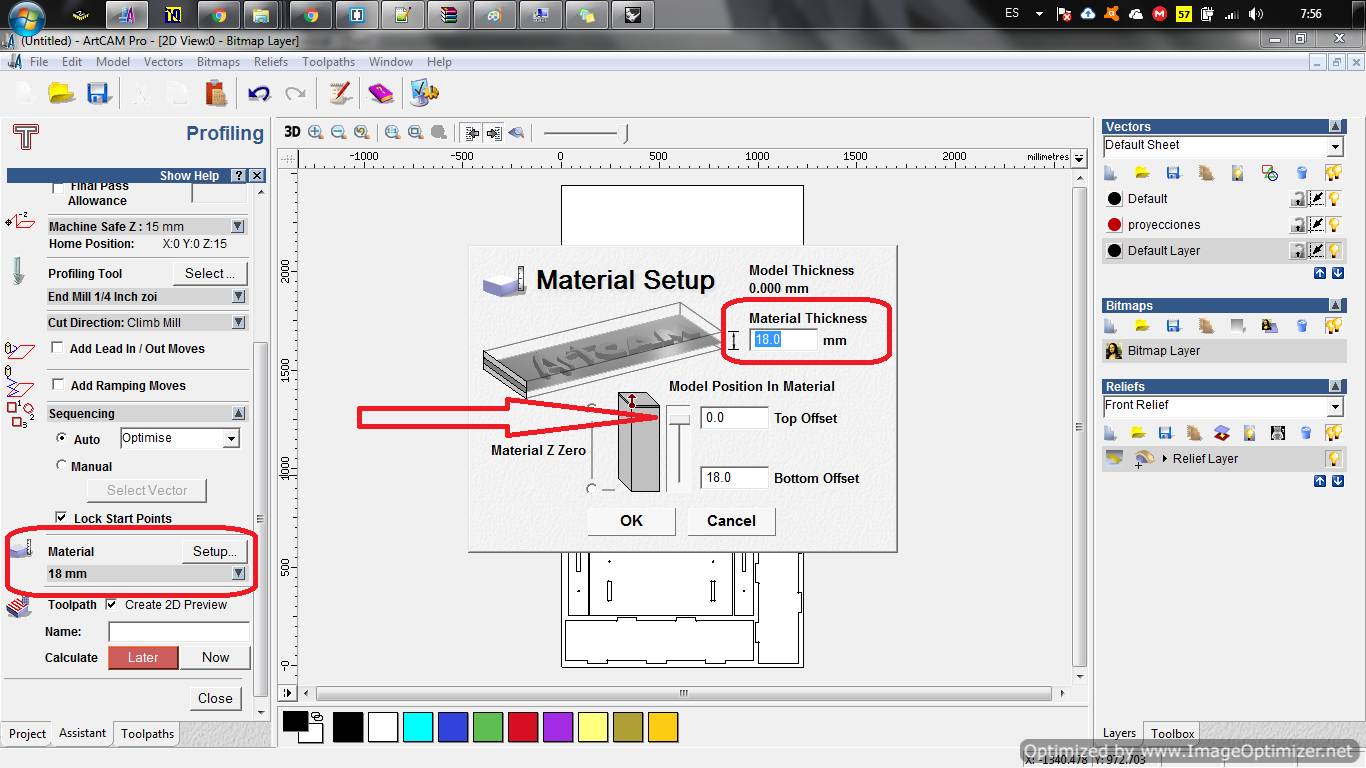
Task: Click the Previous Zoom icon
Action: click(x=362, y=132)
